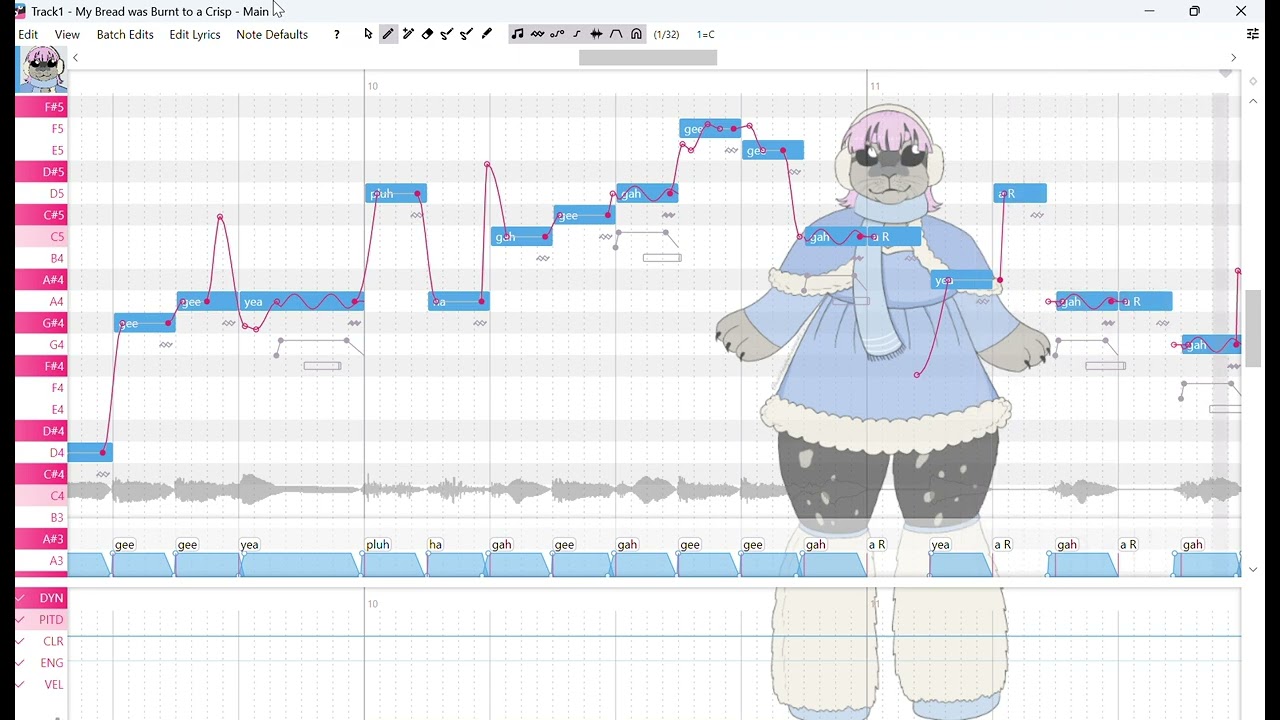Select the pencil plus tool

tap(408, 35)
